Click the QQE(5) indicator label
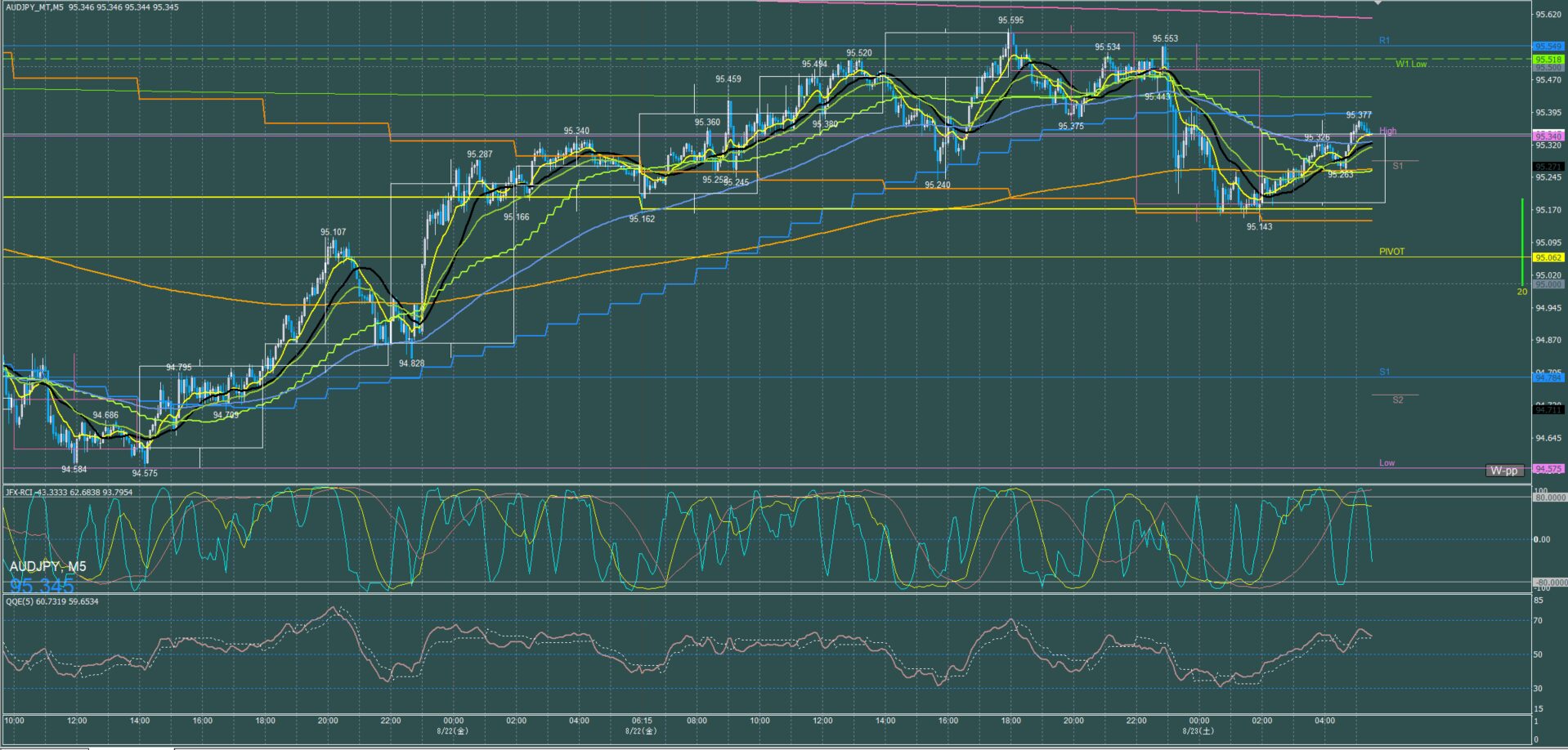The image size is (1568, 750). click(52, 601)
